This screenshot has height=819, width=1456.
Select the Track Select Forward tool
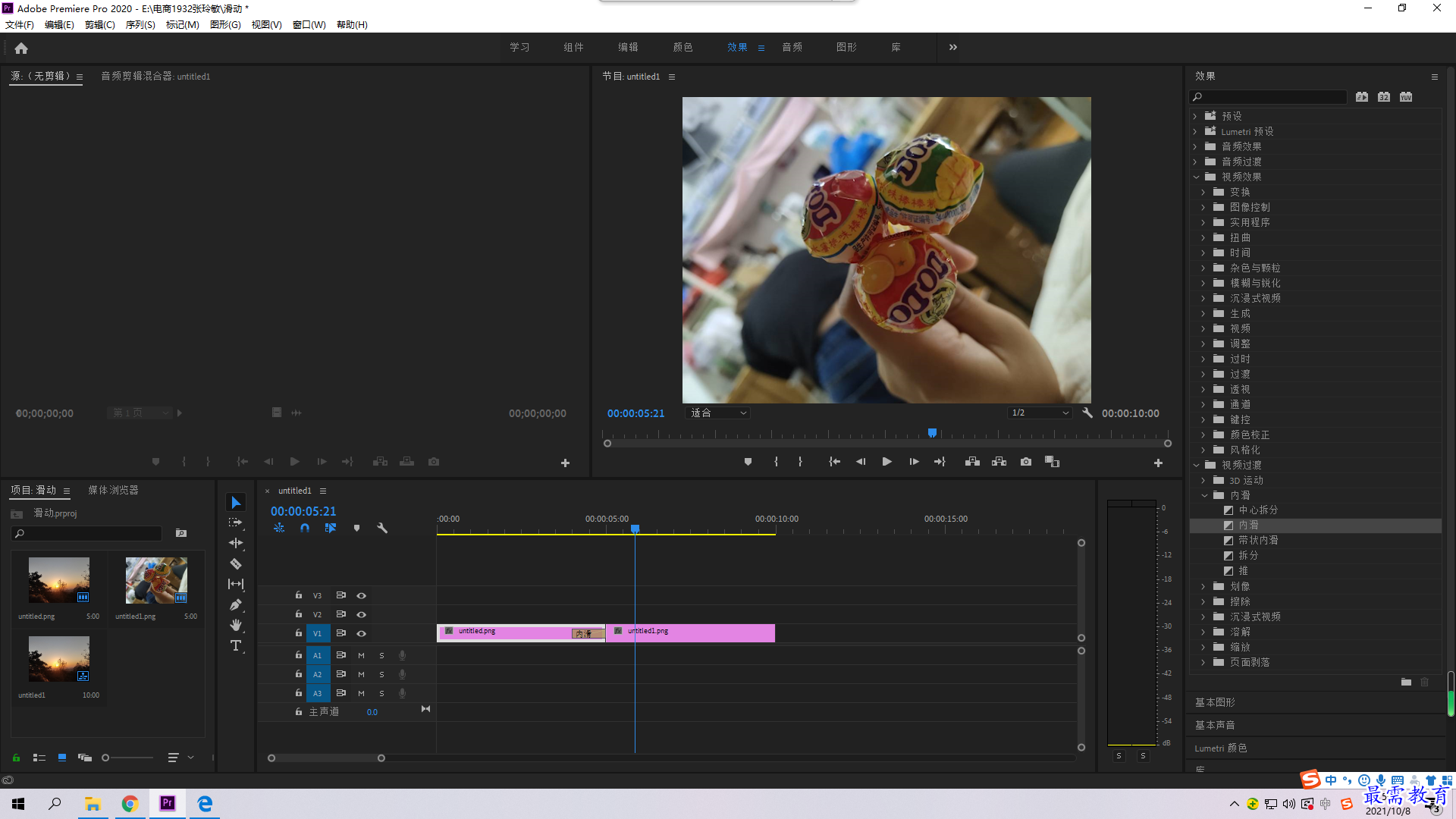pos(236,522)
